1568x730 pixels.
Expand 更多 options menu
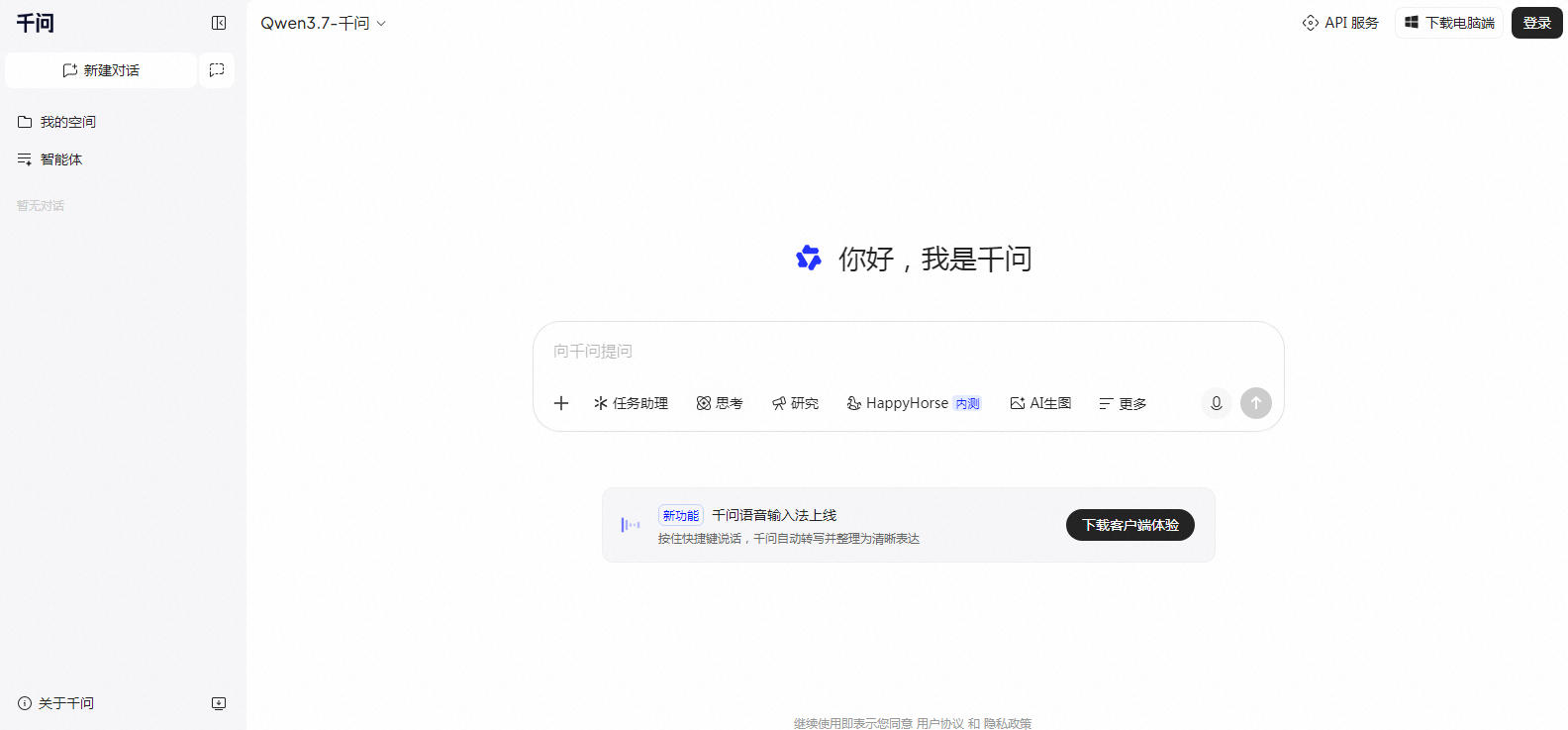click(x=1123, y=403)
